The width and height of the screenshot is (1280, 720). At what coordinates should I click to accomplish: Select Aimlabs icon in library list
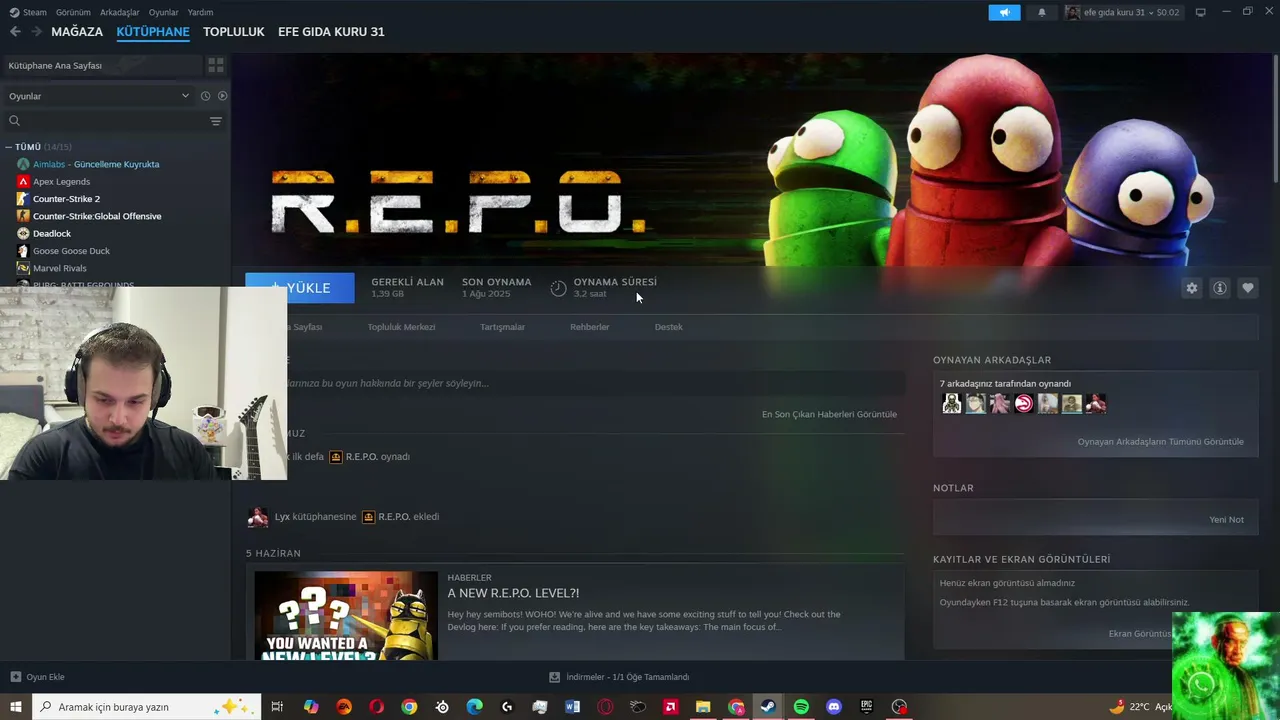[x=23, y=164]
